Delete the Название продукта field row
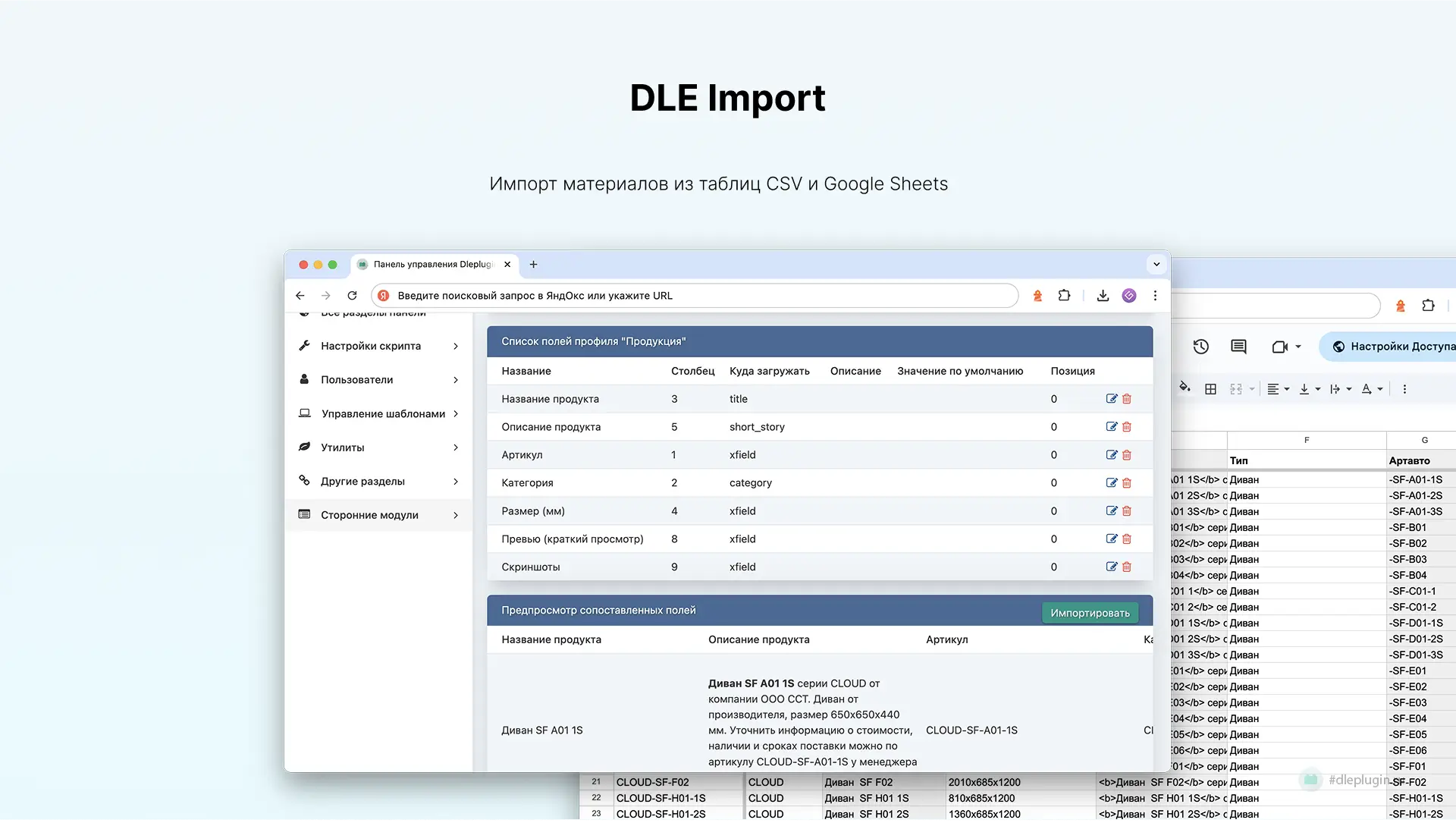 click(1127, 399)
